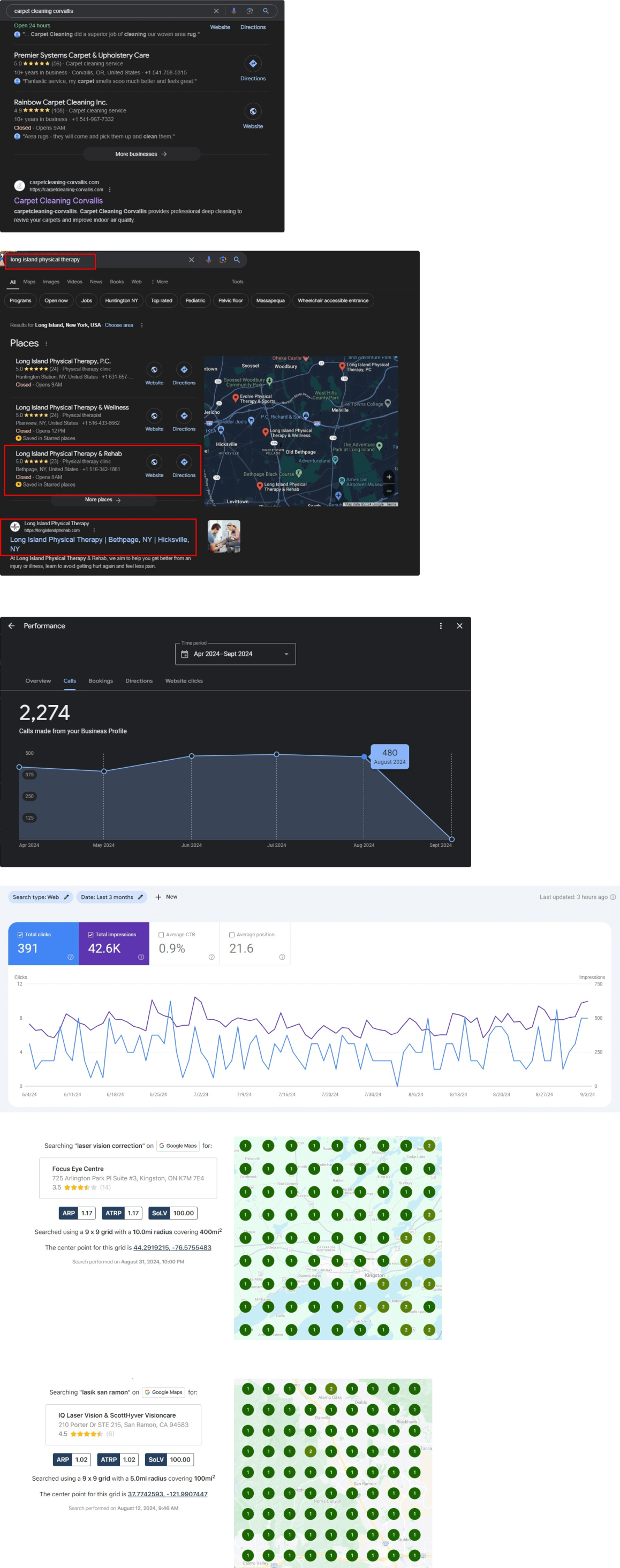
Task: Click More places button
Action: 103,500
